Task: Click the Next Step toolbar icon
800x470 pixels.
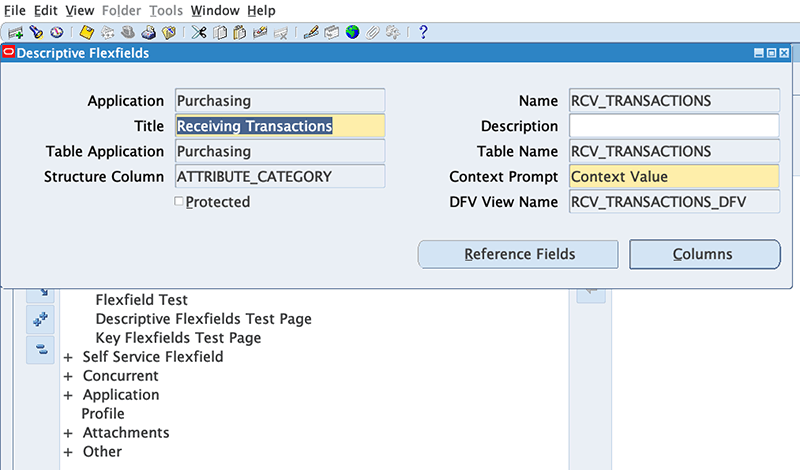Action: (x=107, y=33)
